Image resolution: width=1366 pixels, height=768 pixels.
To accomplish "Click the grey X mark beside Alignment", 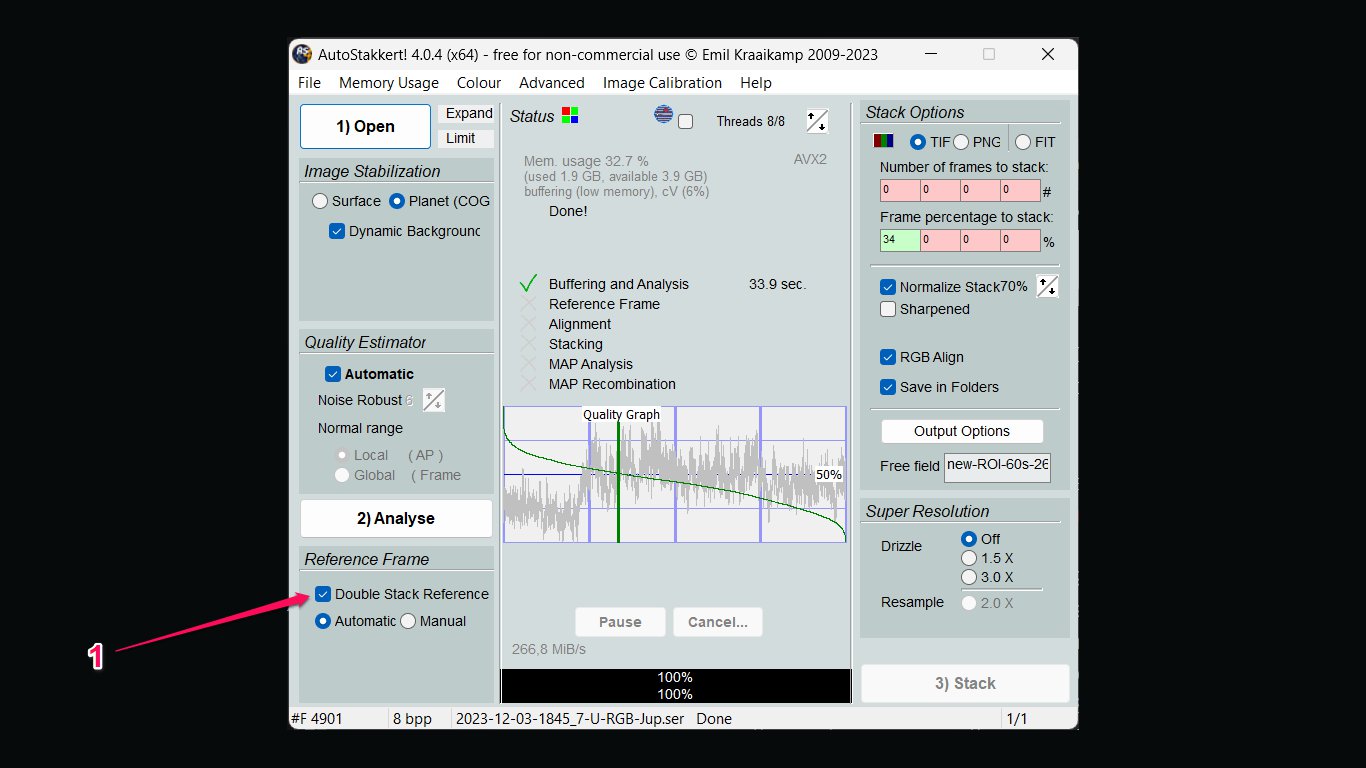I will (x=529, y=324).
